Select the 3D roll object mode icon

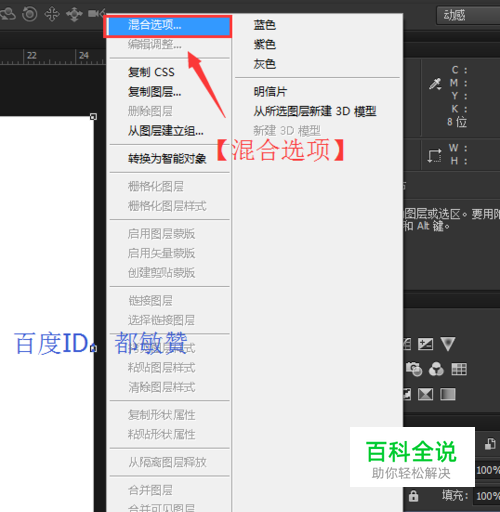[29, 14]
